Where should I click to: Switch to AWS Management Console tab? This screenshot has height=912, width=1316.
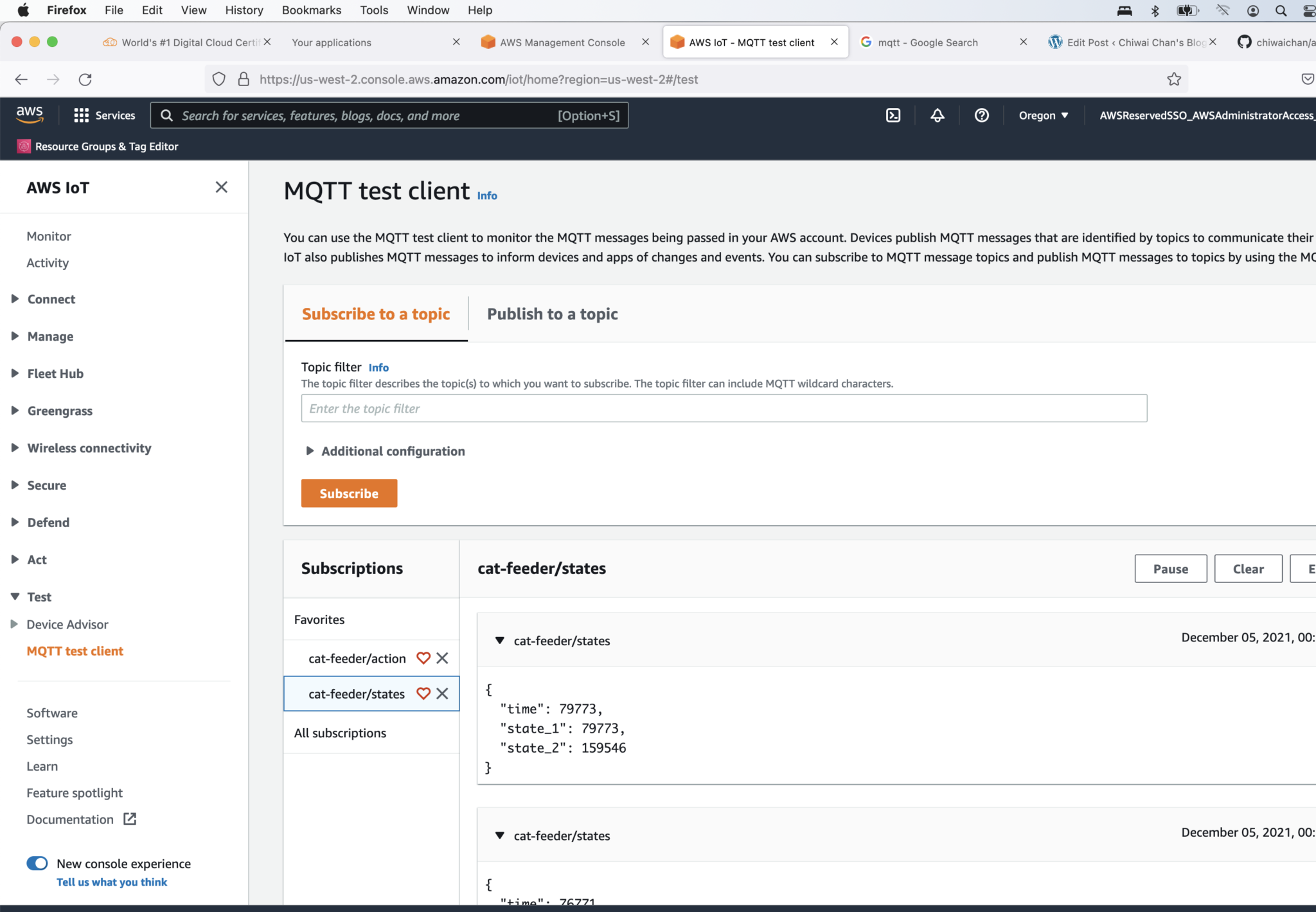click(562, 42)
